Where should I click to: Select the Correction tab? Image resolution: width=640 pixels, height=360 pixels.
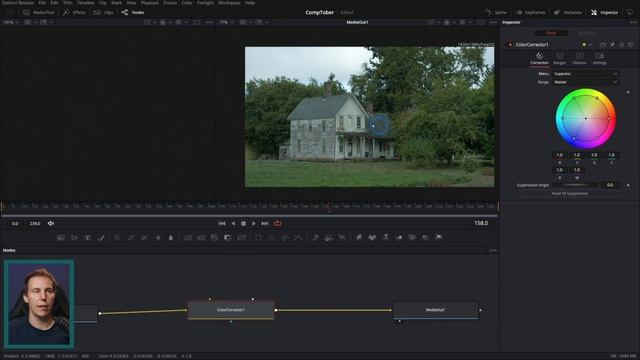click(539, 58)
